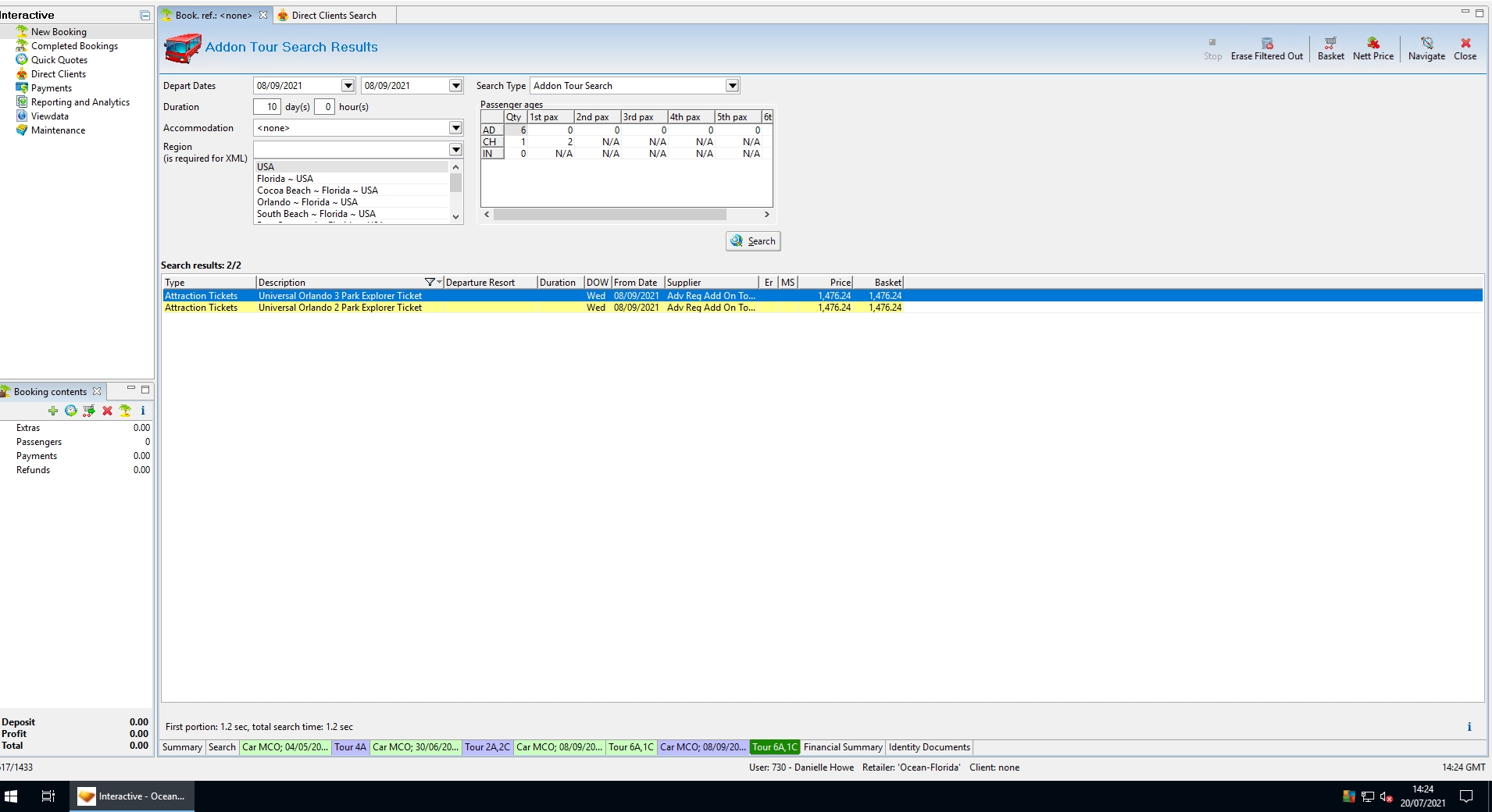The height and width of the screenshot is (812, 1492).
Task: Click the cart with green arrow icon
Action: 89,411
